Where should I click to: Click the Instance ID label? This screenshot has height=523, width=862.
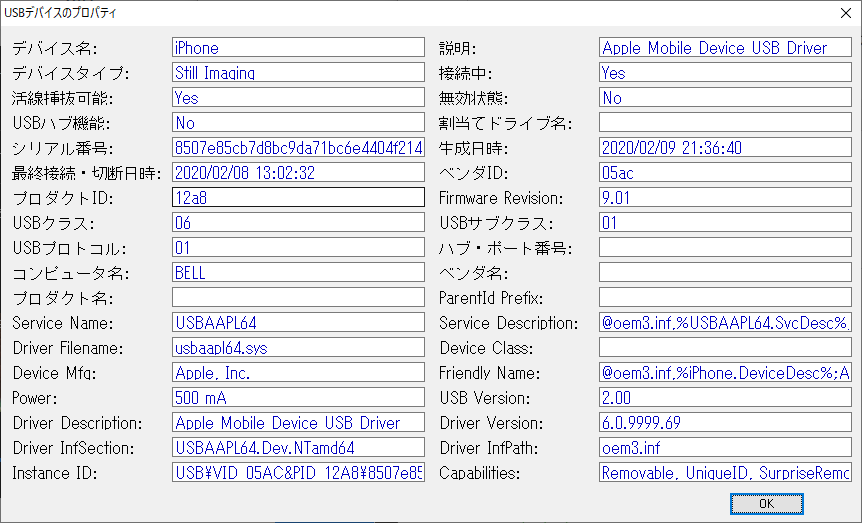click(54, 473)
